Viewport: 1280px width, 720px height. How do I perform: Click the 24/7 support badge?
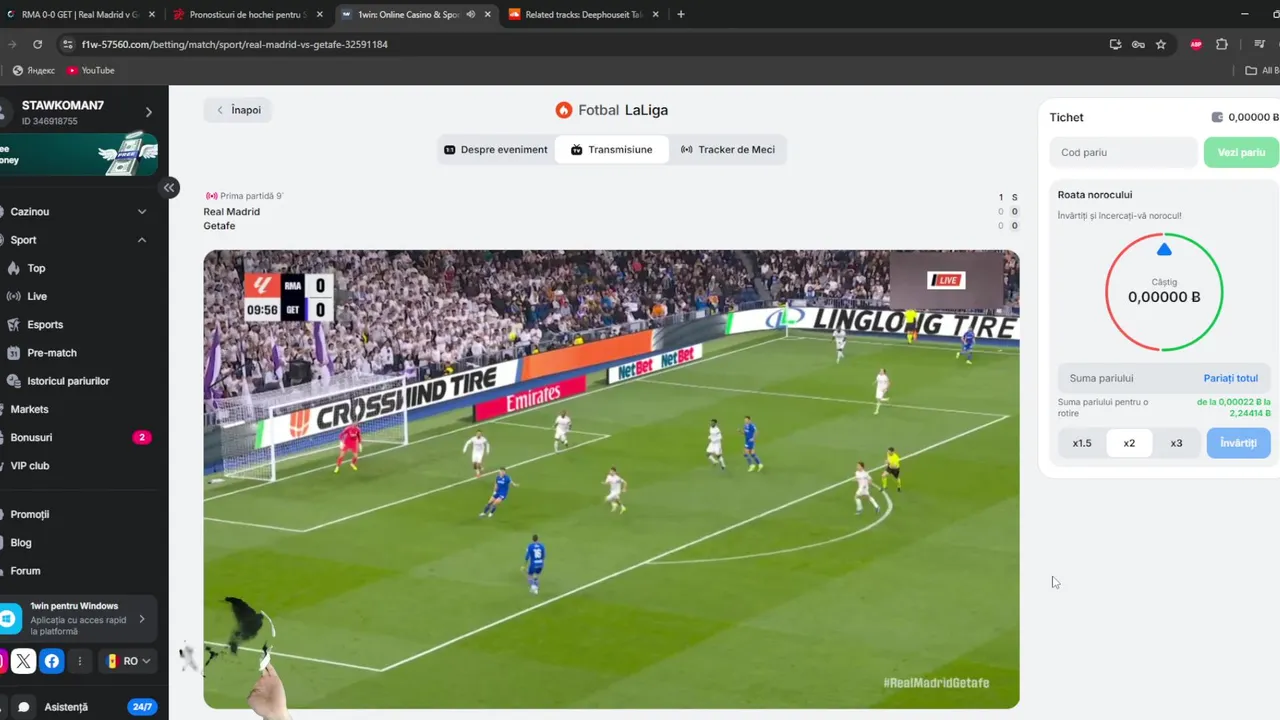point(142,707)
